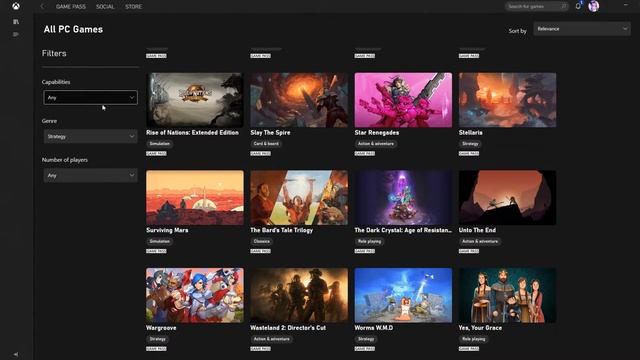Screen dimensions: 640x360
Task: Open the SOCIAL tab
Action: [x=105, y=7]
